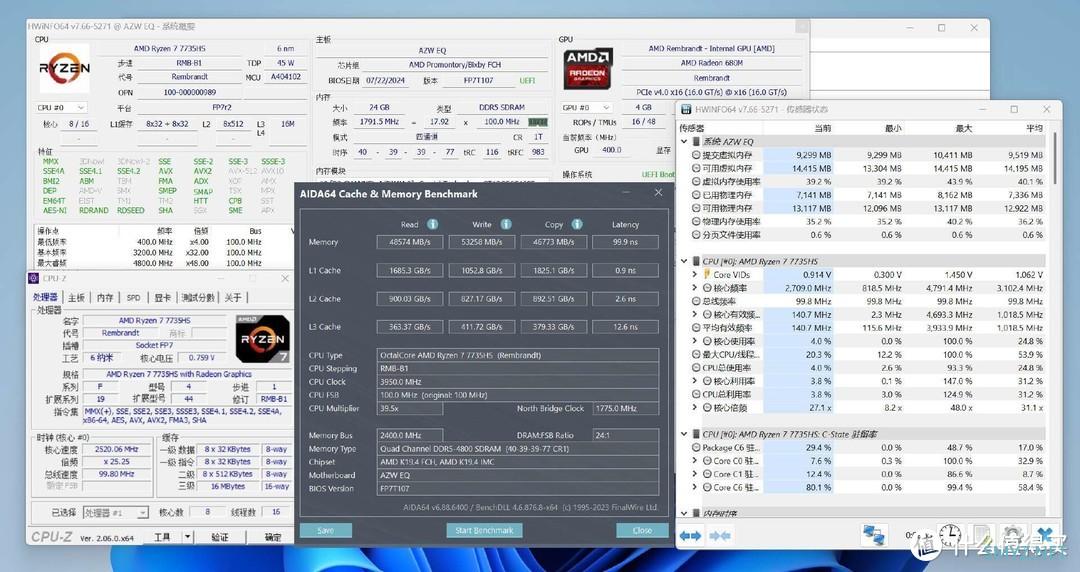
Task: Click the BIOS date 07/22/2024 in HWiNFO summary
Action: pos(385,80)
